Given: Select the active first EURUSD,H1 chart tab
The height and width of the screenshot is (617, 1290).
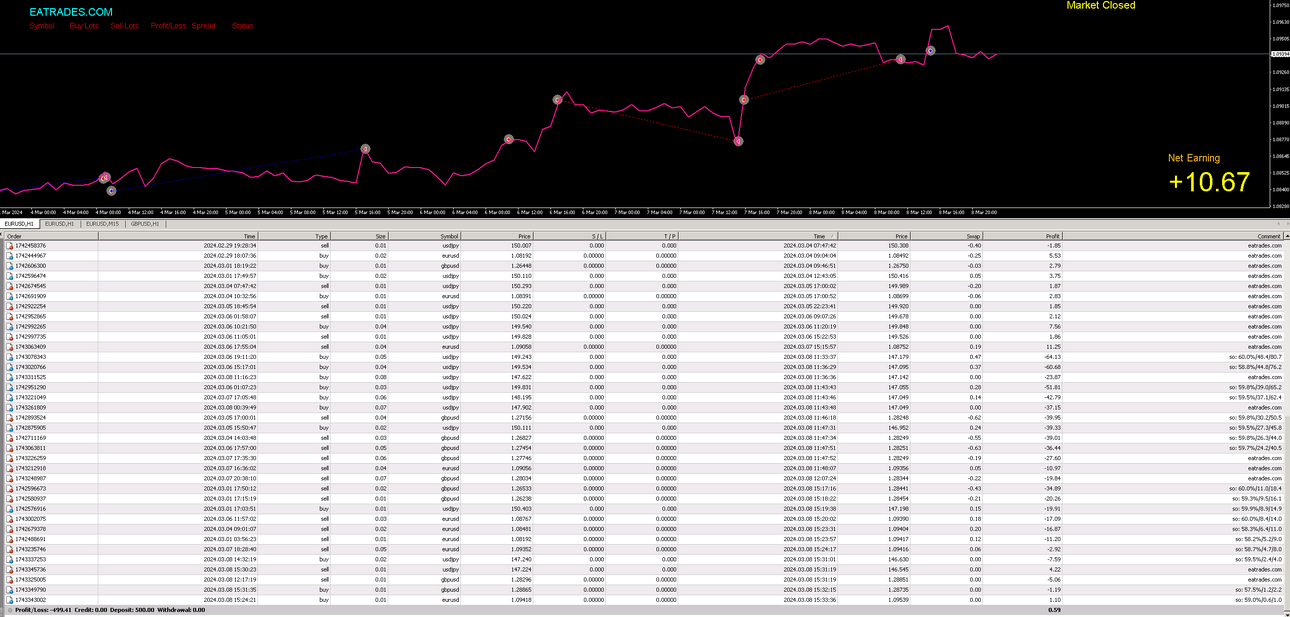Looking at the screenshot, I should point(21,224).
